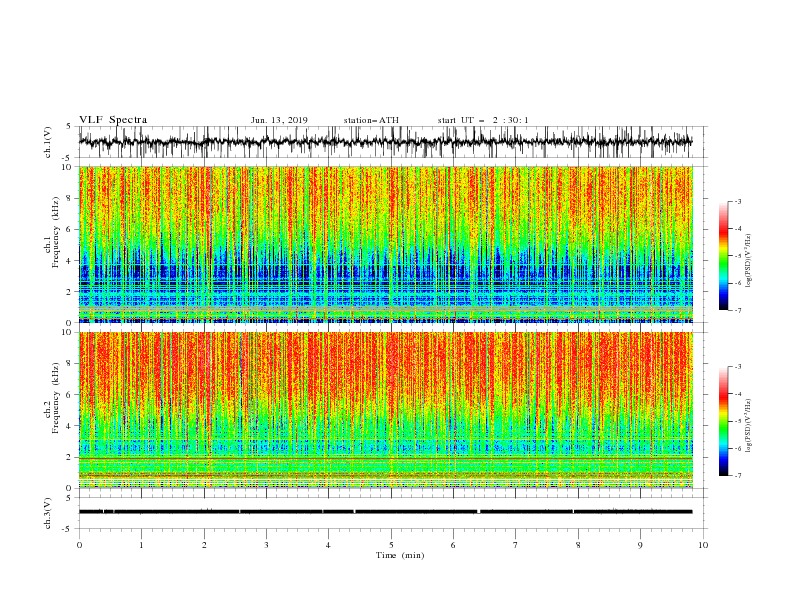Image resolution: width=792 pixels, height=612 pixels.
Task: Click time axis tick label "7"
Action: pos(516,545)
